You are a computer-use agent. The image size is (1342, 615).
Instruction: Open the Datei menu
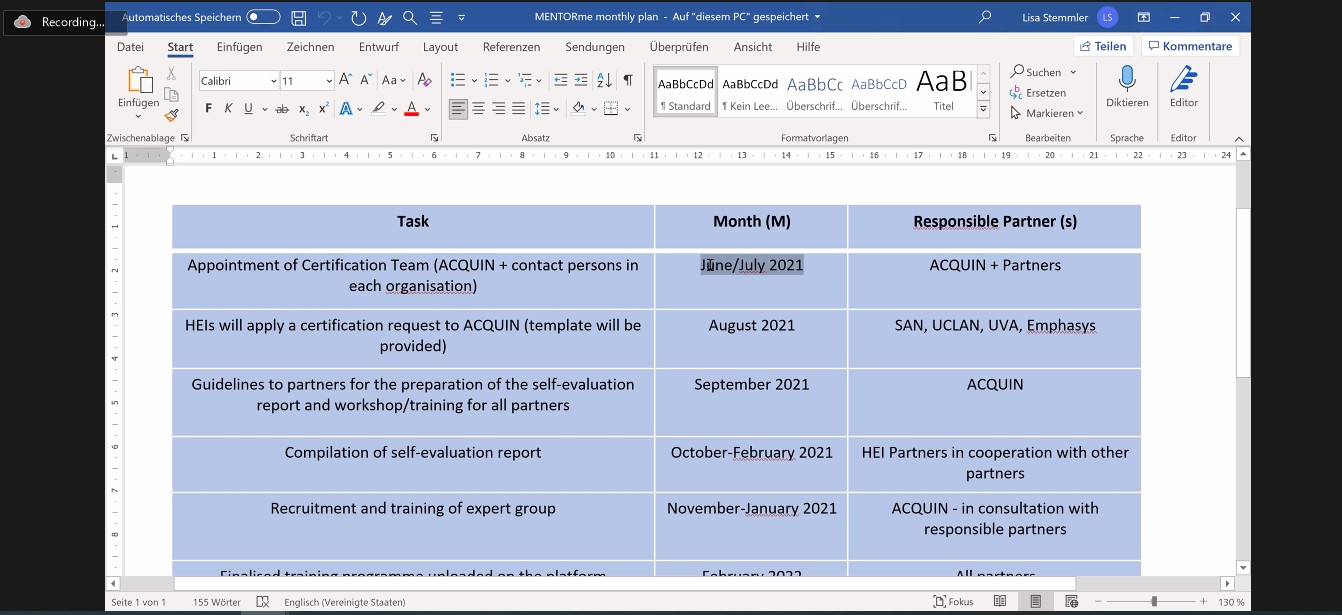(130, 47)
